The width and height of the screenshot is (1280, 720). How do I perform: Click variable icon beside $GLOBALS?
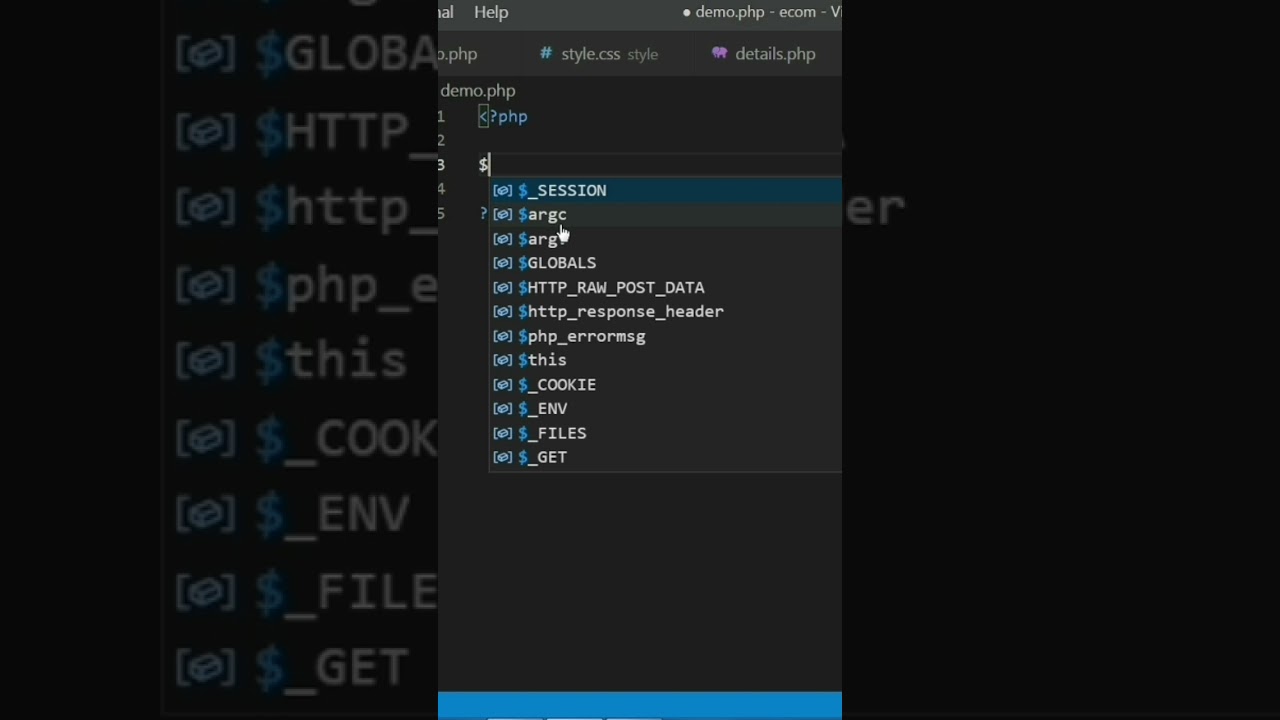pos(502,263)
